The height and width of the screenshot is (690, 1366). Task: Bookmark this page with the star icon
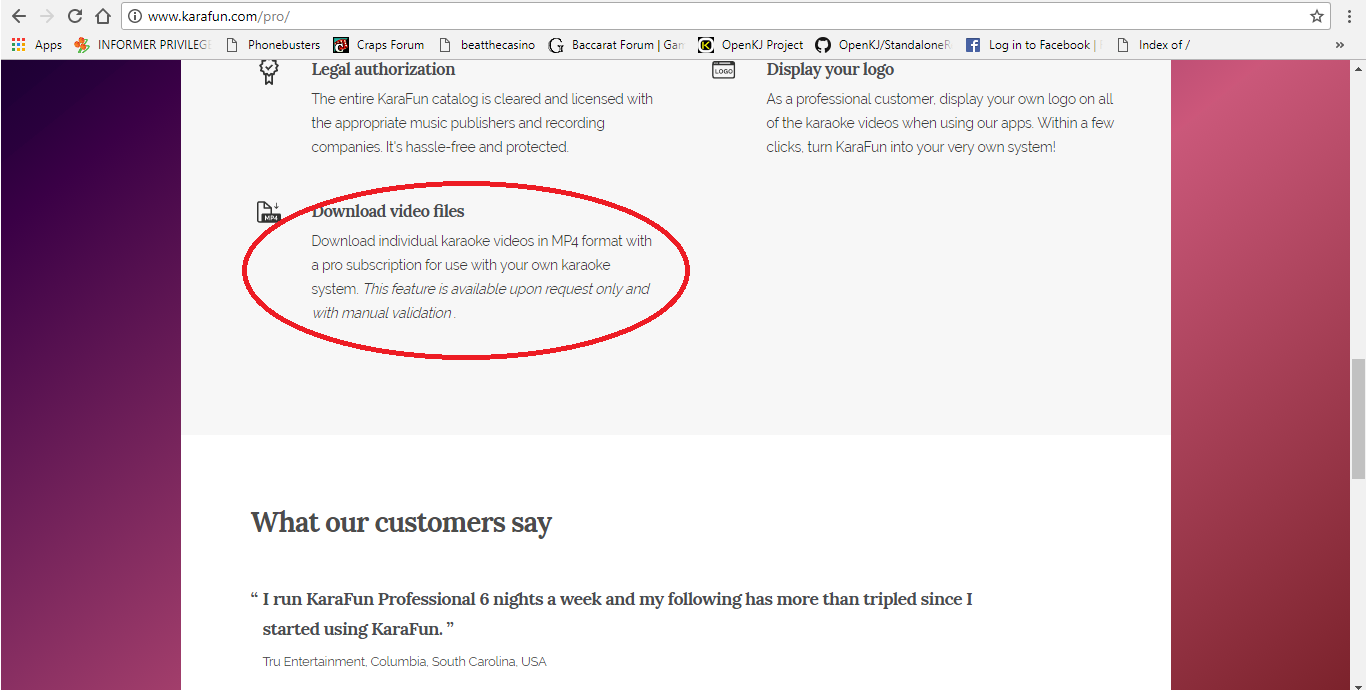1317,16
